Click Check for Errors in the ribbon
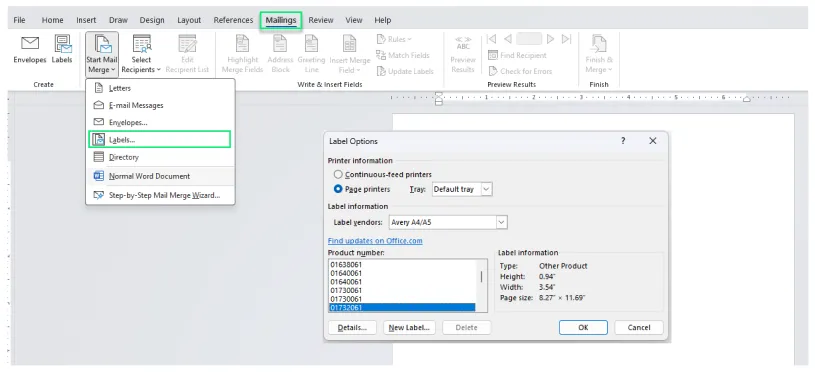The width and height of the screenshot is (815, 374). (520, 71)
